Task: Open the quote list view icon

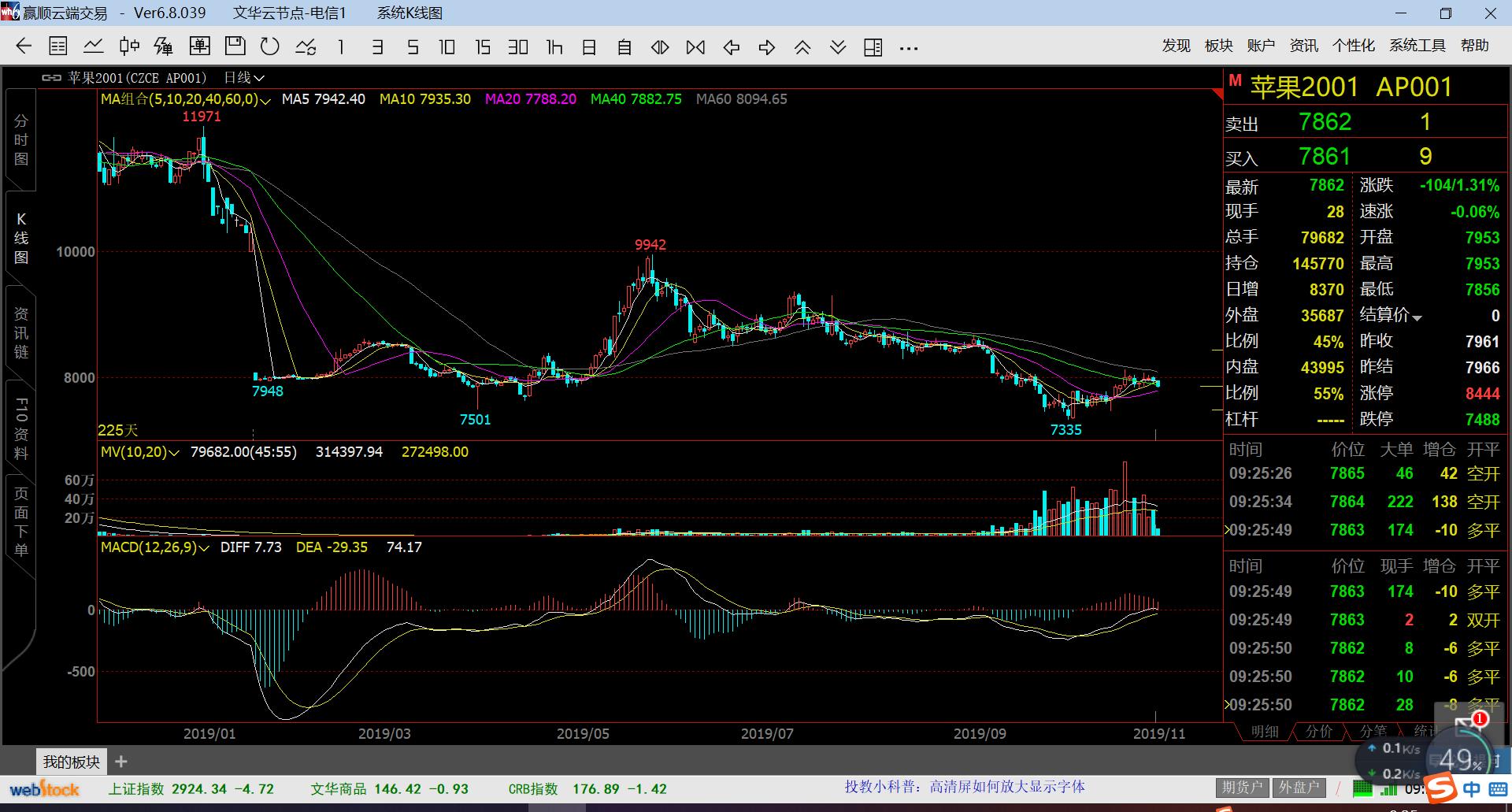Action: pyautogui.click(x=58, y=47)
